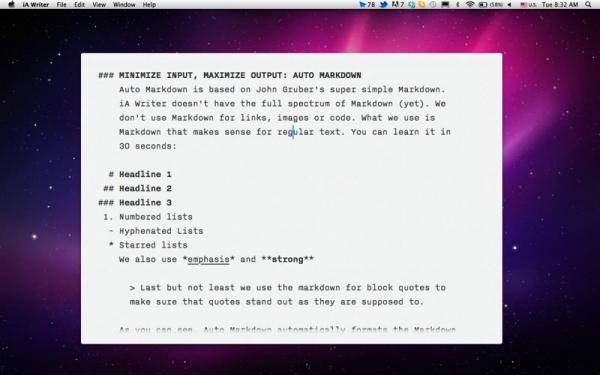
Task: Click the underlined word 'emphasis' in the text
Action: pos(208,259)
